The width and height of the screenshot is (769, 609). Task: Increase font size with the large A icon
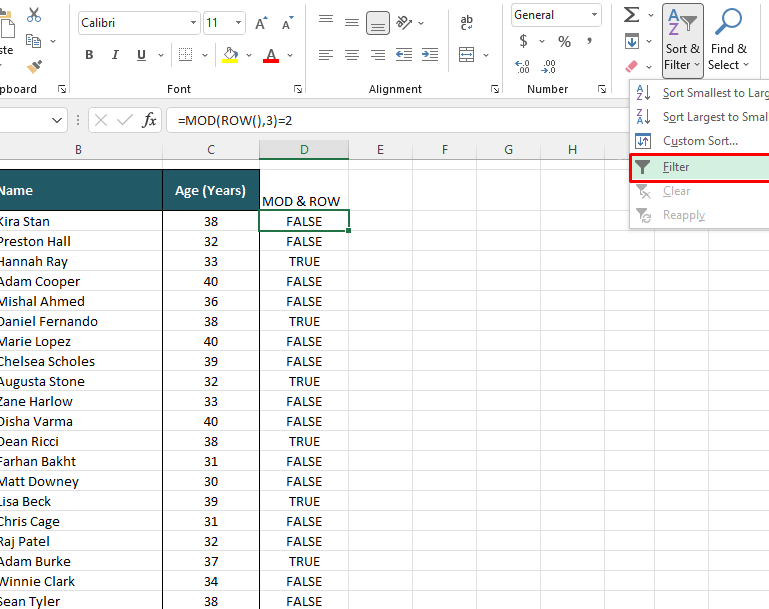tap(261, 23)
